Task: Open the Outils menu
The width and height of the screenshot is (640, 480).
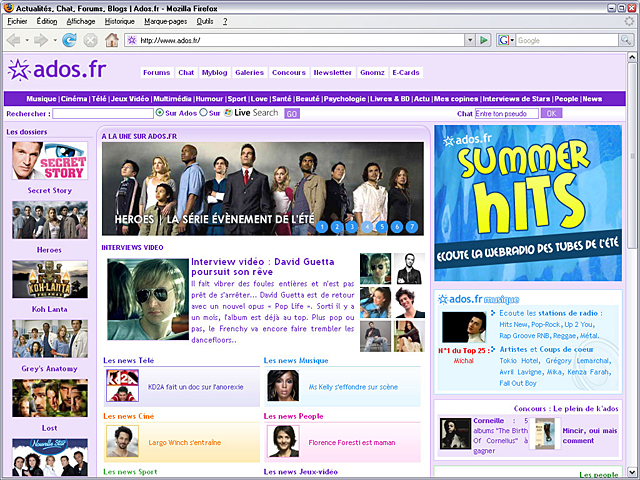Action: [x=205, y=21]
